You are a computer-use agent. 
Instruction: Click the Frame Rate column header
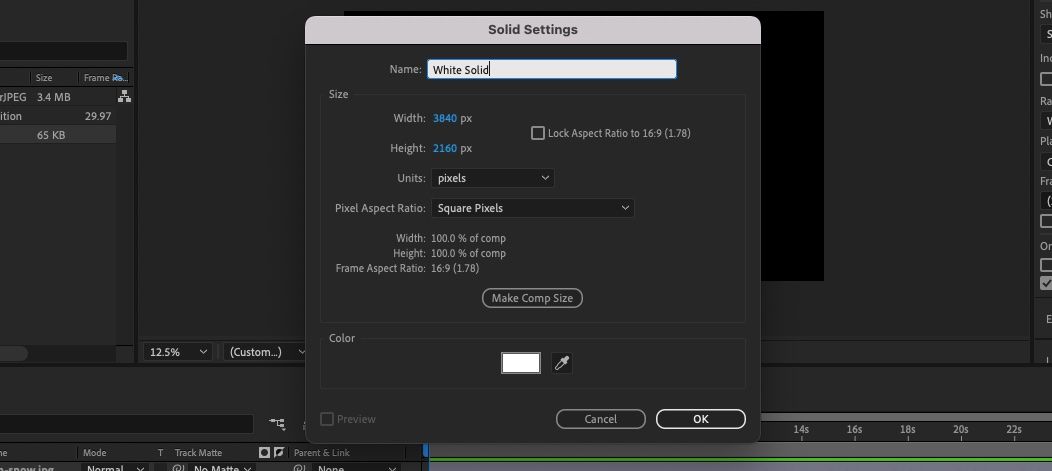click(x=105, y=78)
